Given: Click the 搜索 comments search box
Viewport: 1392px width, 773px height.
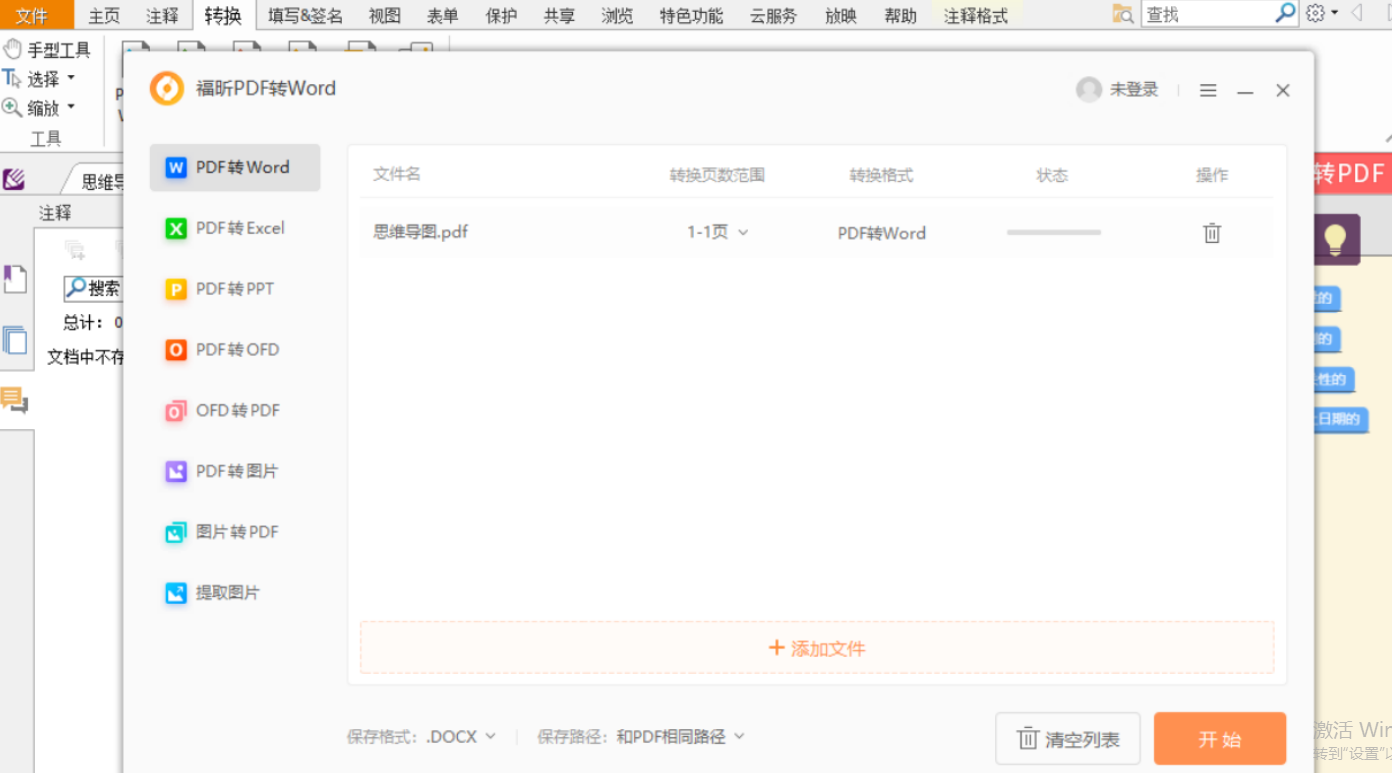Looking at the screenshot, I should click(x=93, y=289).
